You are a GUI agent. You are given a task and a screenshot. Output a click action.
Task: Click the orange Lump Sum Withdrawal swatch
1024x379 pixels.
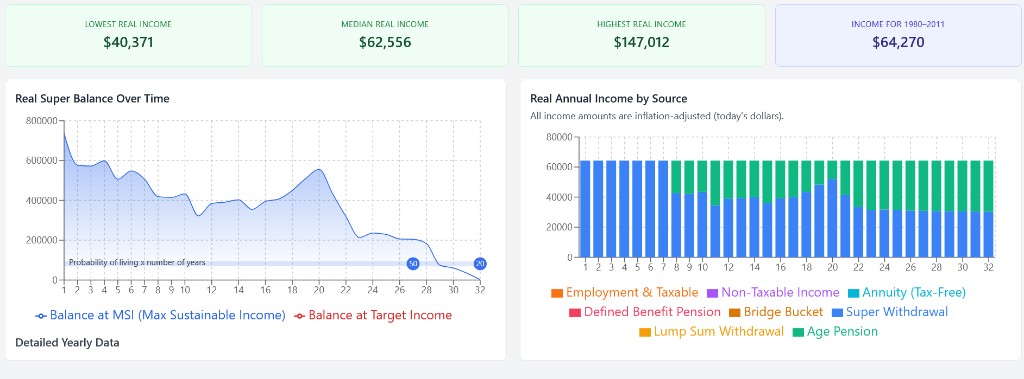[x=645, y=333]
